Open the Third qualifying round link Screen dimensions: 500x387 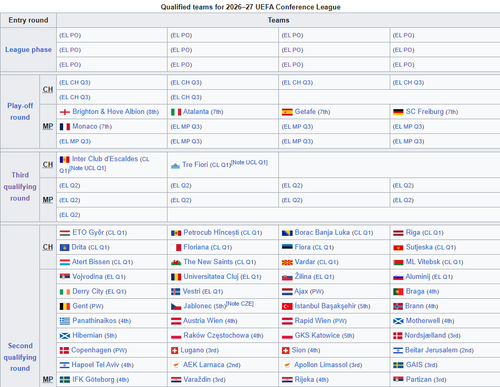point(20,187)
